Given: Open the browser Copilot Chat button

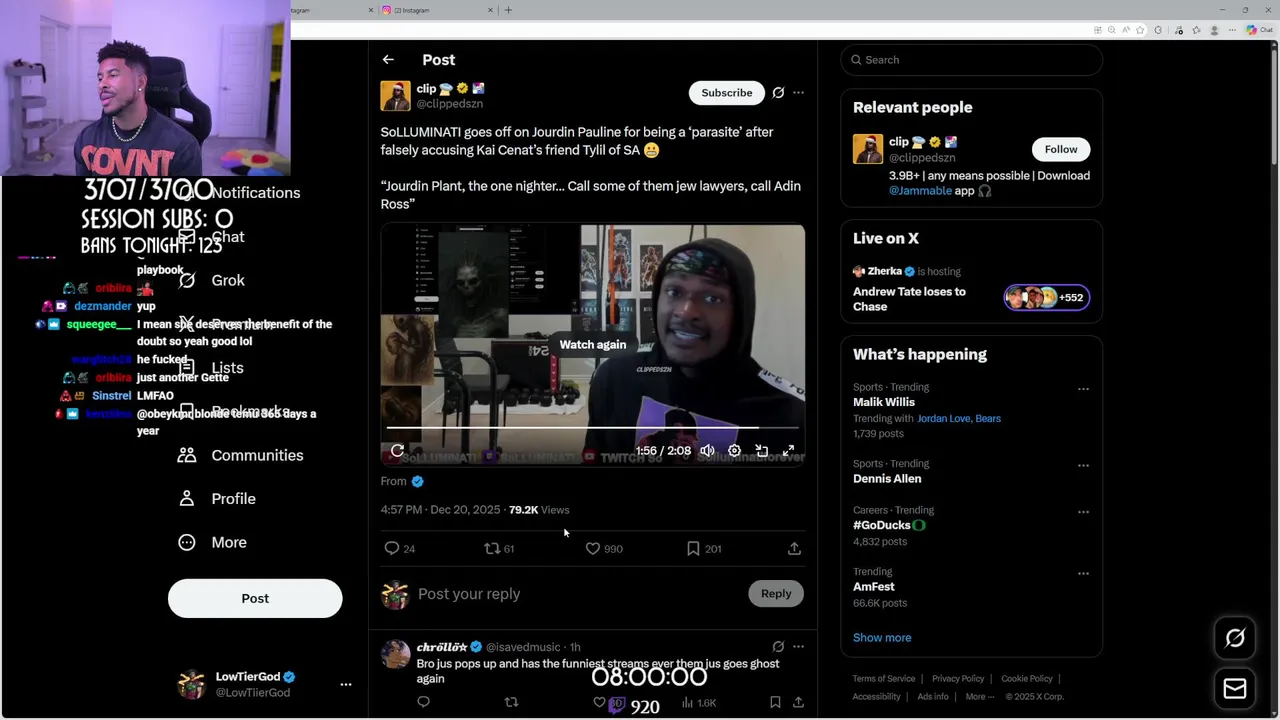Looking at the screenshot, I should click(1258, 30).
